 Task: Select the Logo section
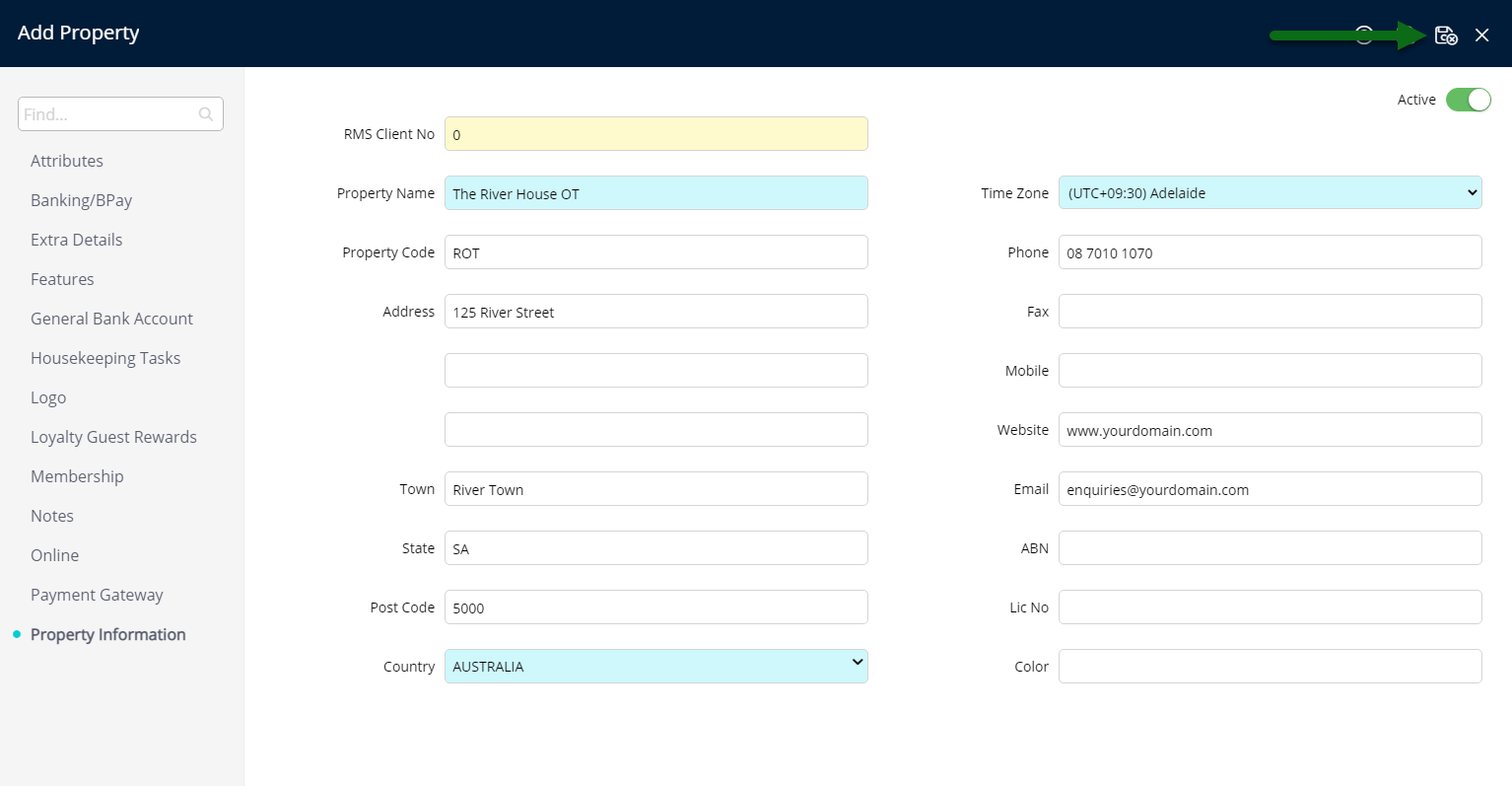click(48, 396)
